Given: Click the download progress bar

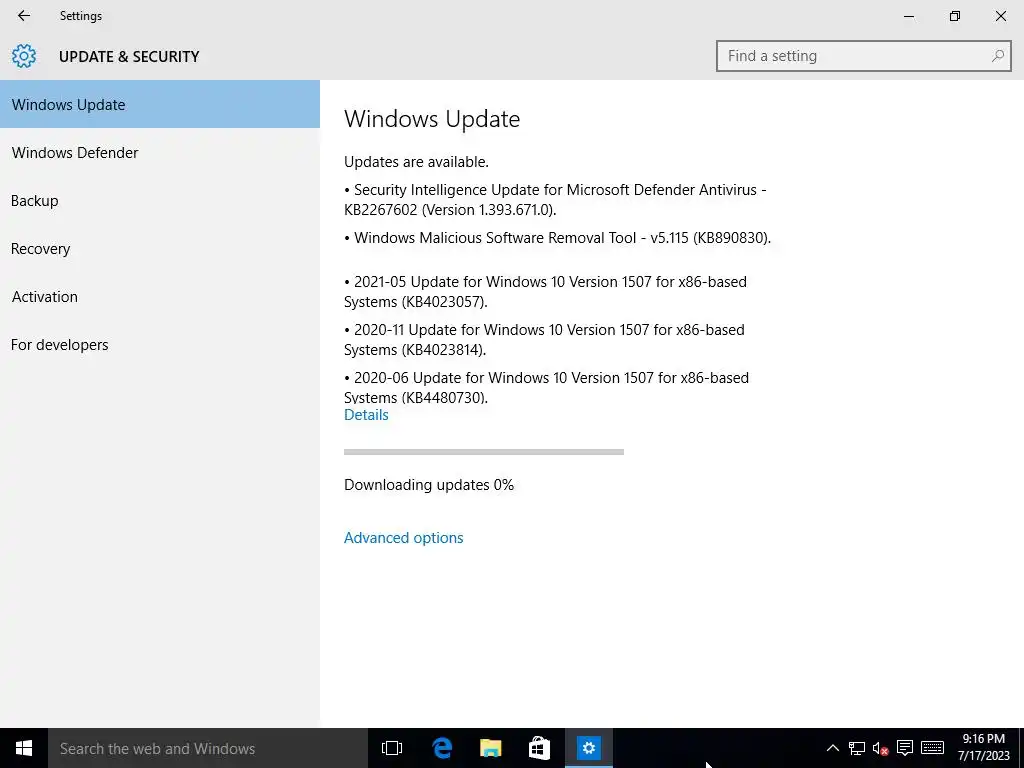Looking at the screenshot, I should [x=484, y=452].
